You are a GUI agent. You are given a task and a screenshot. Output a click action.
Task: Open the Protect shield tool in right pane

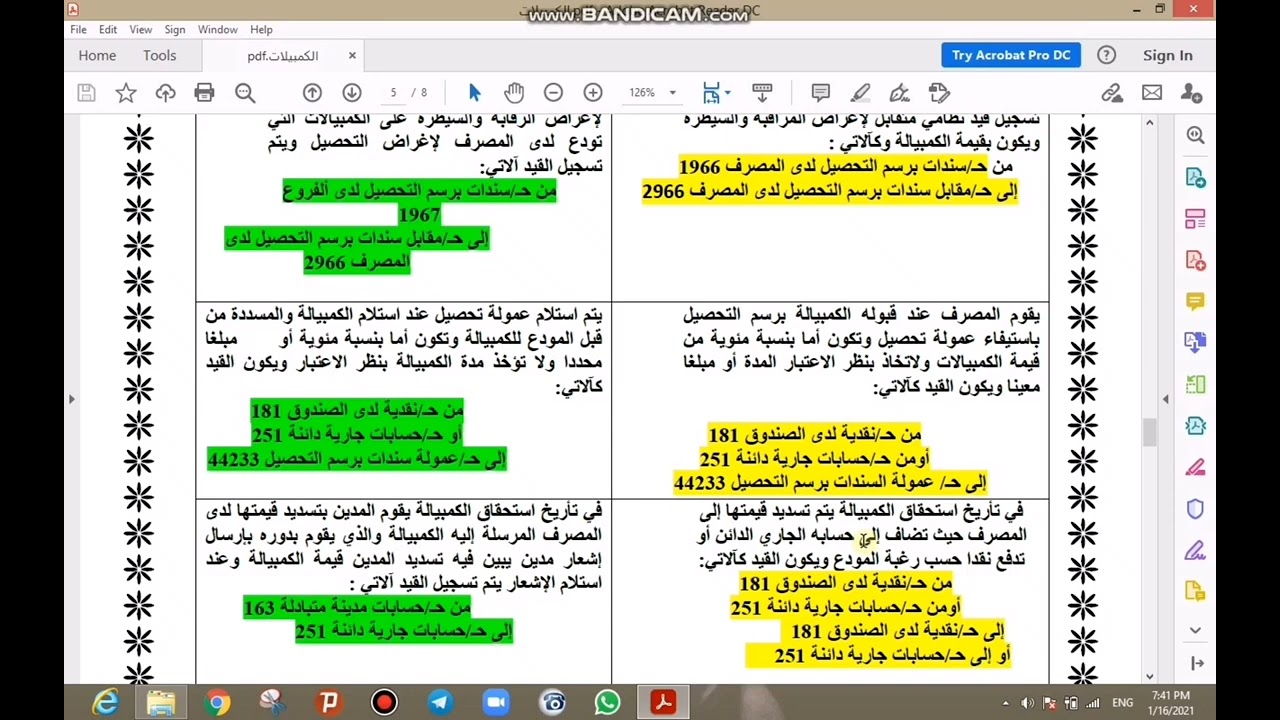click(x=1195, y=509)
